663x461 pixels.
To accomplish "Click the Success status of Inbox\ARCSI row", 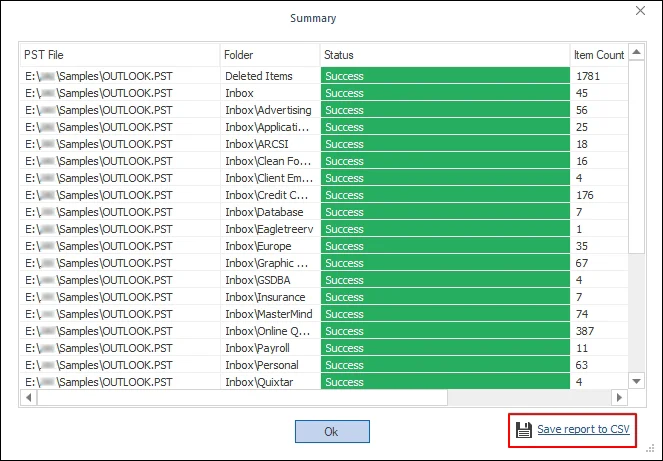I will click(x=445, y=144).
